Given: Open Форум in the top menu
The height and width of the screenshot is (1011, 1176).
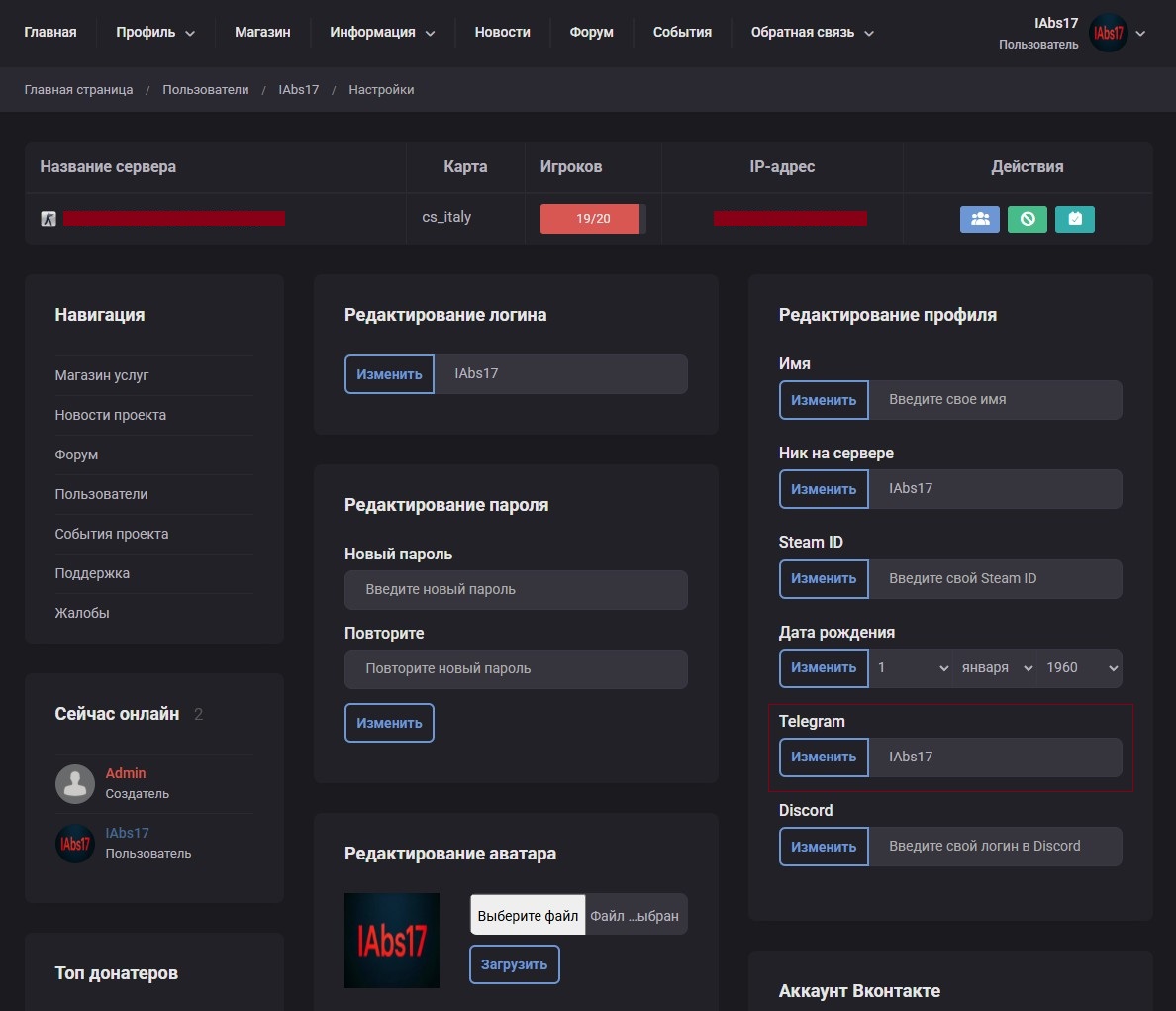Looking at the screenshot, I should coord(591,33).
